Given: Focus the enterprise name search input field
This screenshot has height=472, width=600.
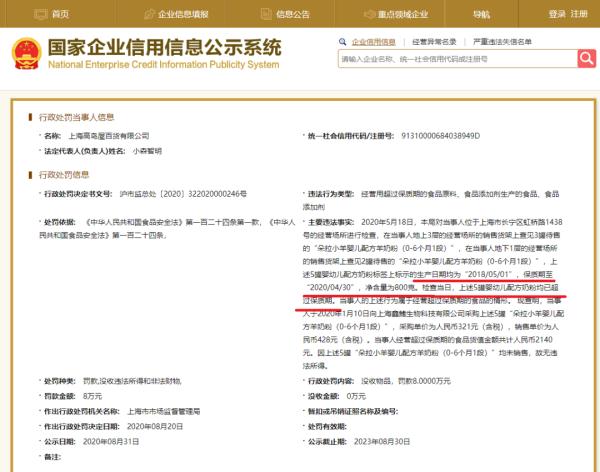Looking at the screenshot, I should (x=458, y=59).
